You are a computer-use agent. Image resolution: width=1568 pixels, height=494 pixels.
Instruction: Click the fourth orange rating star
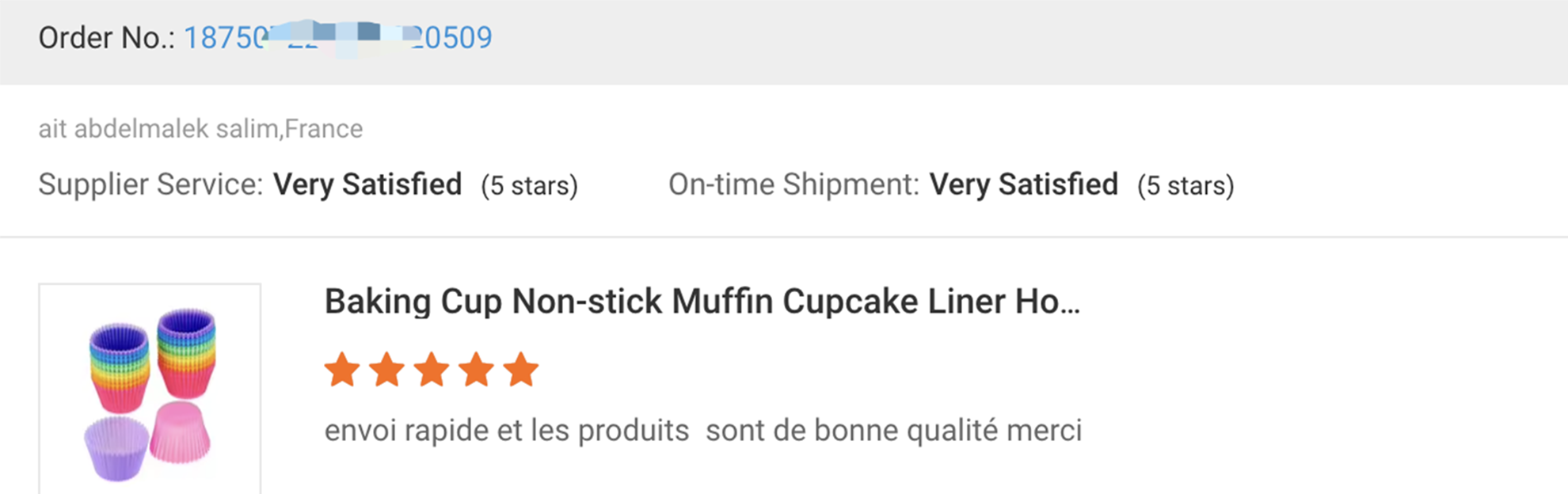(x=477, y=370)
